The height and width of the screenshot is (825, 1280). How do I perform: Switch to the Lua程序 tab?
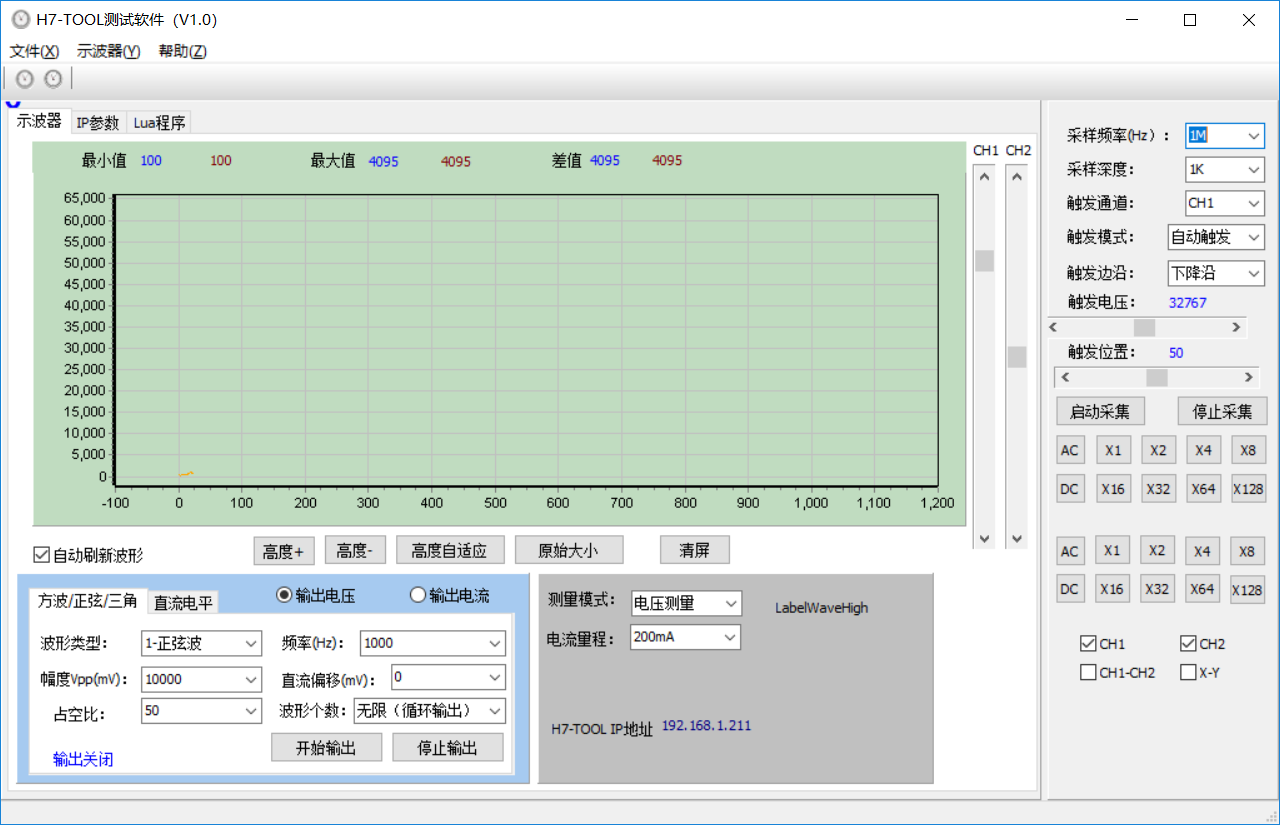coord(159,123)
